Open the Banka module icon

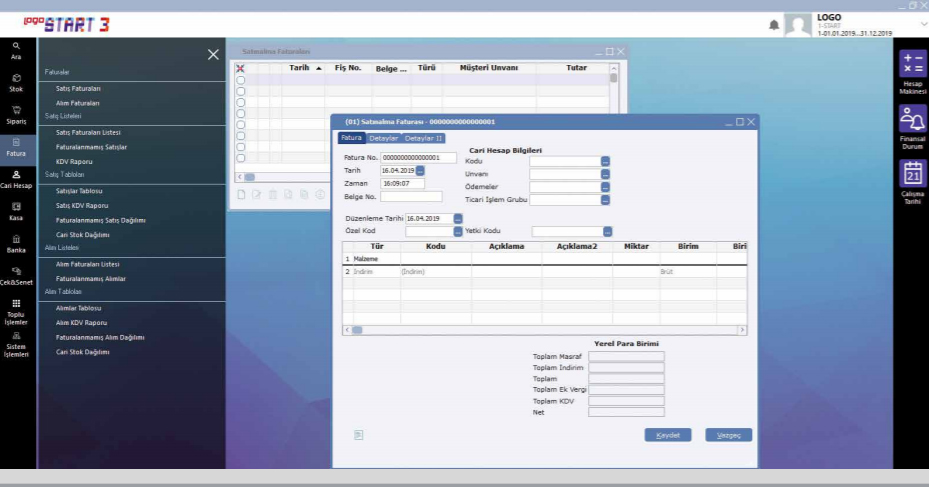click(16, 243)
